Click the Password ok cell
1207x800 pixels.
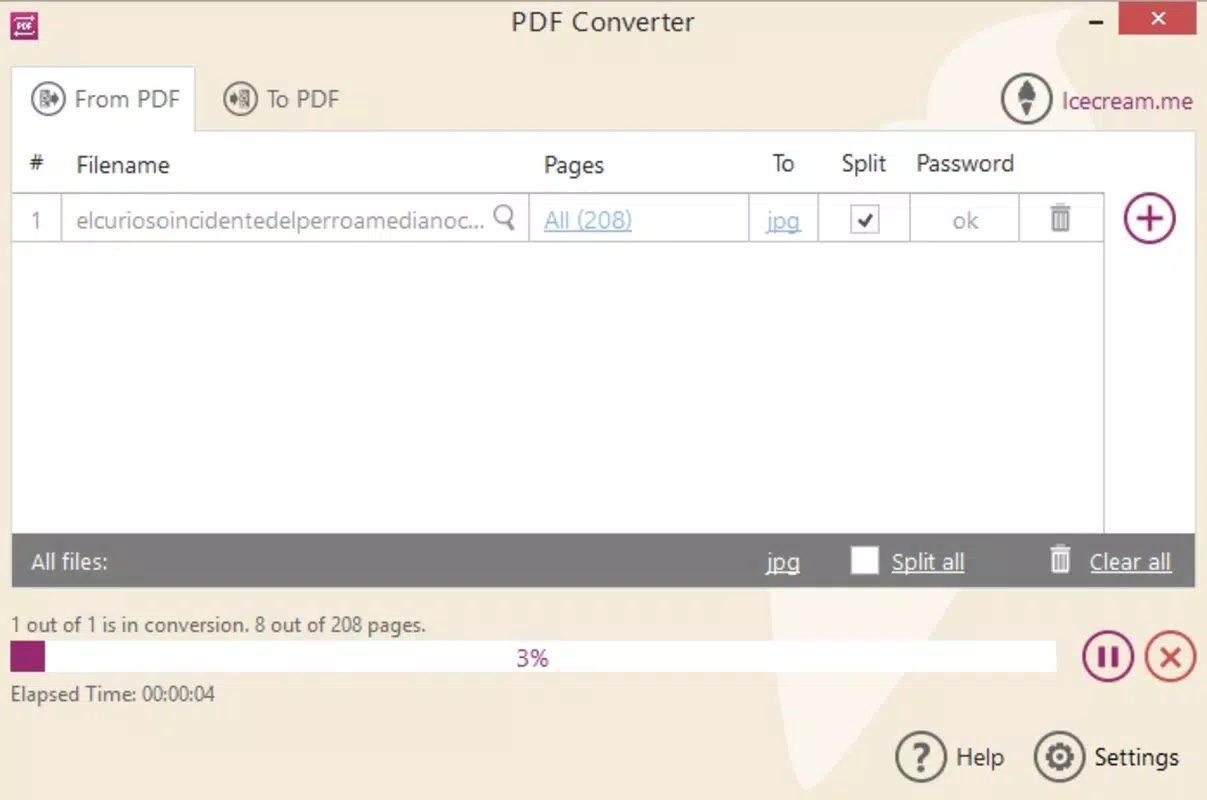pos(964,220)
